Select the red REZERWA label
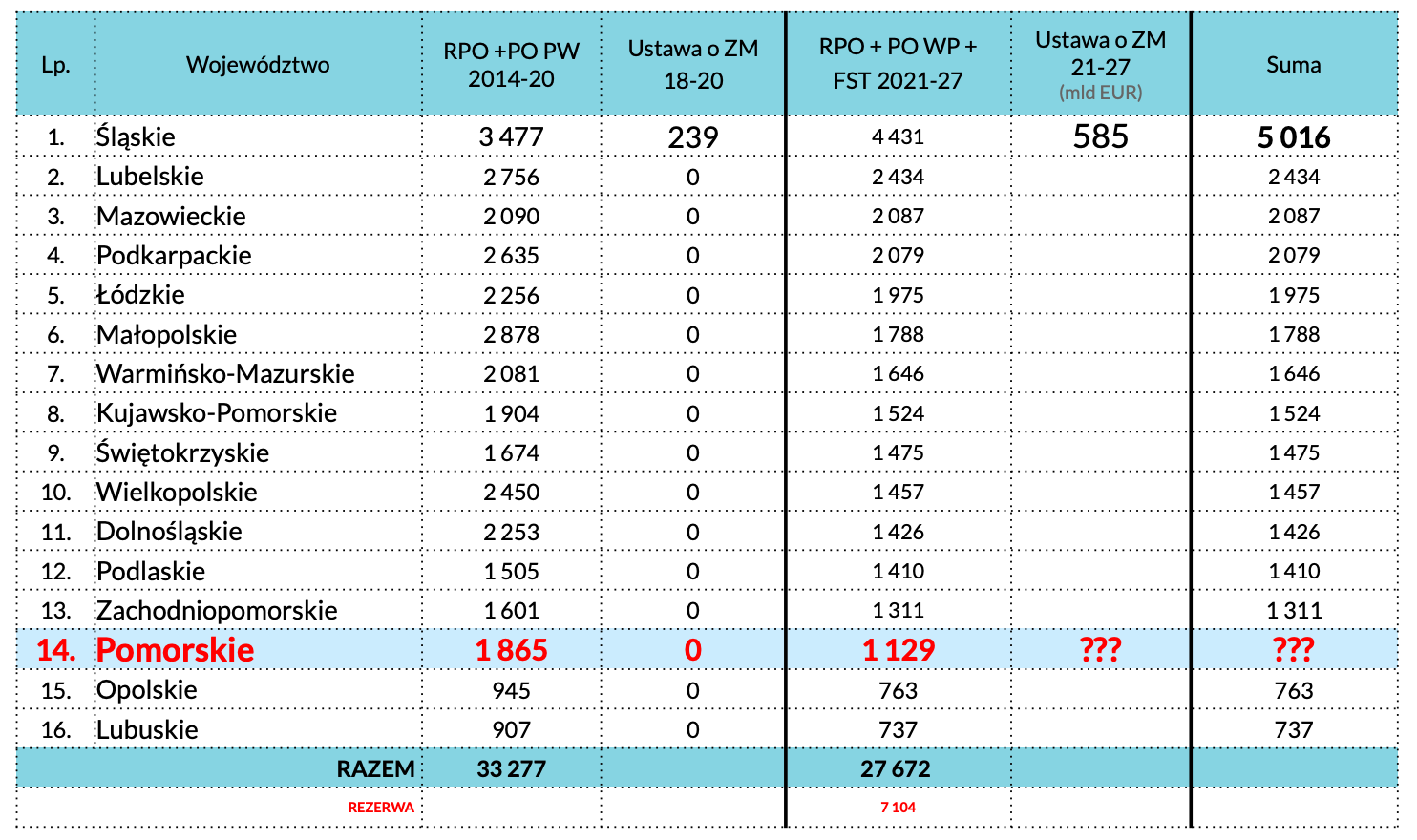 (381, 808)
